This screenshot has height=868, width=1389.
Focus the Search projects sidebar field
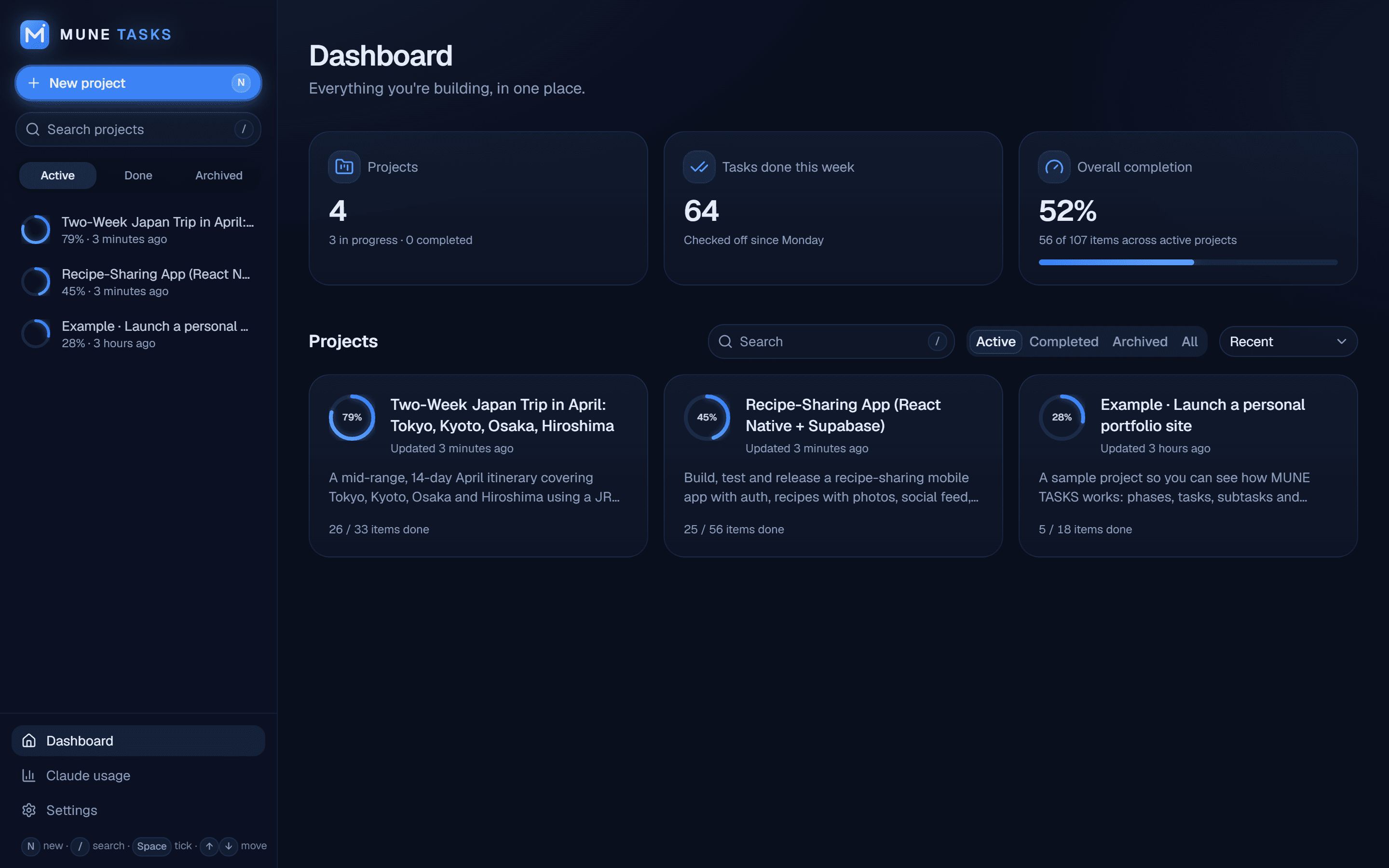[x=138, y=129]
